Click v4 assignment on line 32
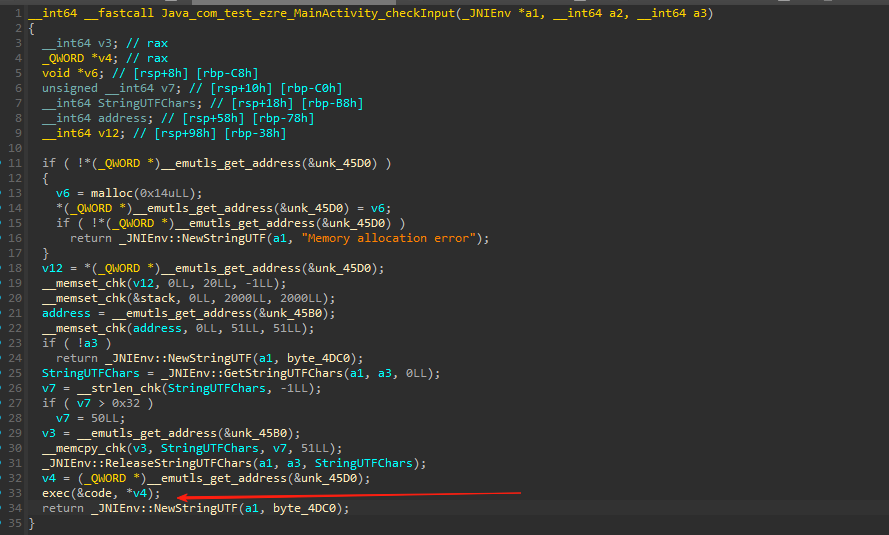 [49, 478]
